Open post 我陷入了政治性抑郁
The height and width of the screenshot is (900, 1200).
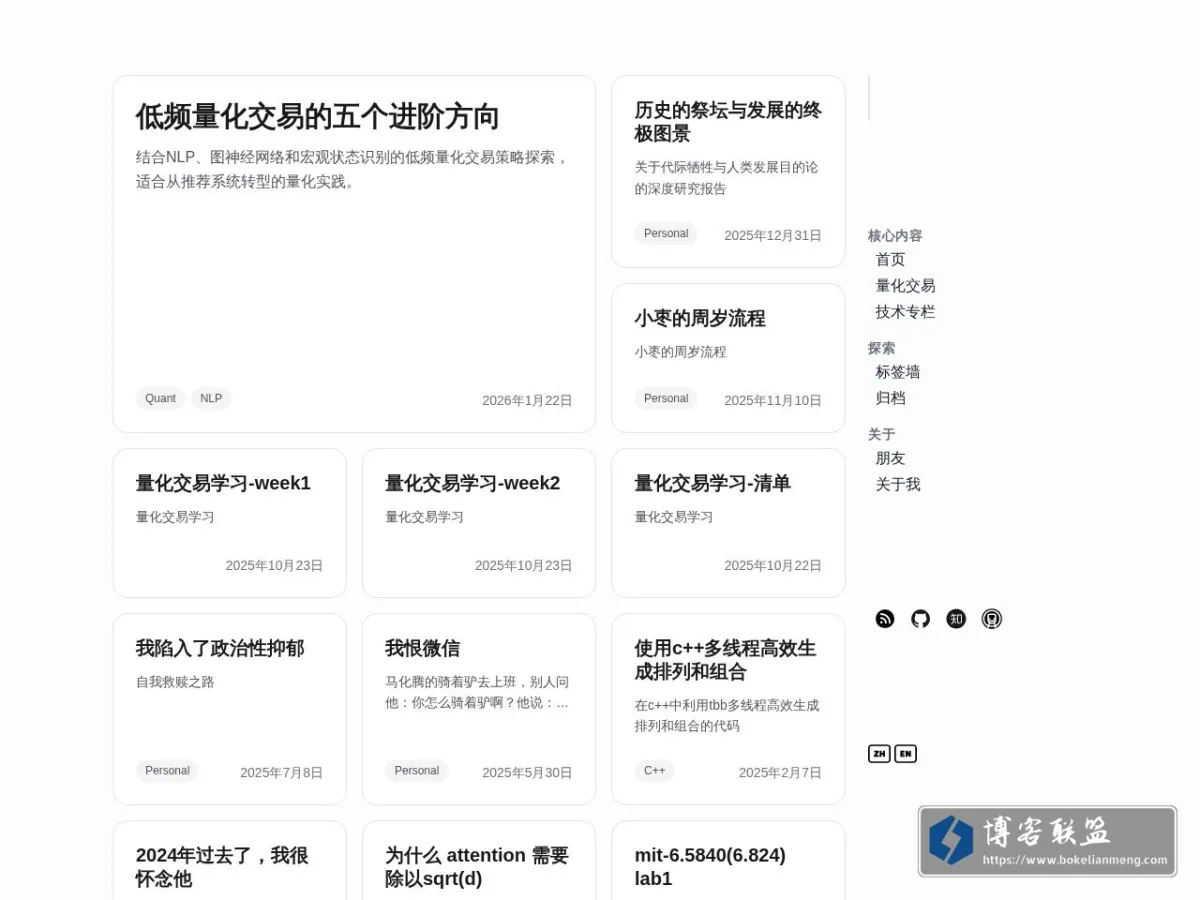tap(220, 648)
